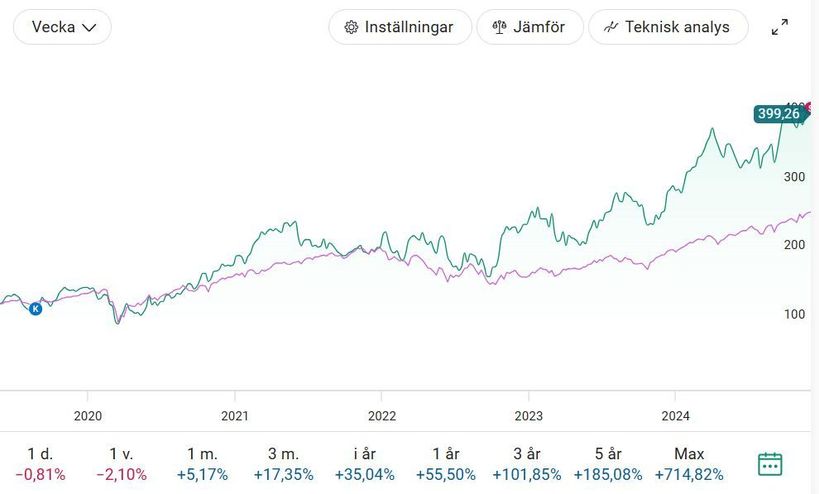Viewport: 819px width, 494px height.
Task: Switch to 3 m. time range
Action: tap(283, 464)
